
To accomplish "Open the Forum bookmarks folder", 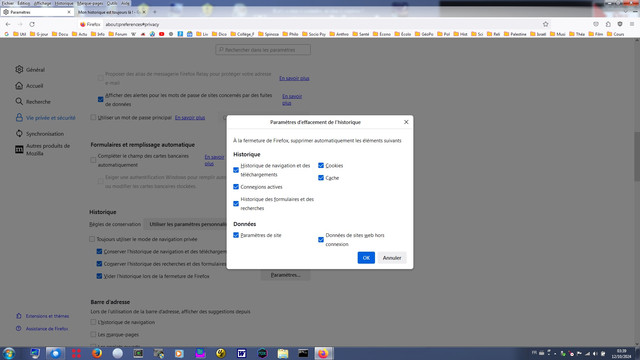I will [118, 34].
